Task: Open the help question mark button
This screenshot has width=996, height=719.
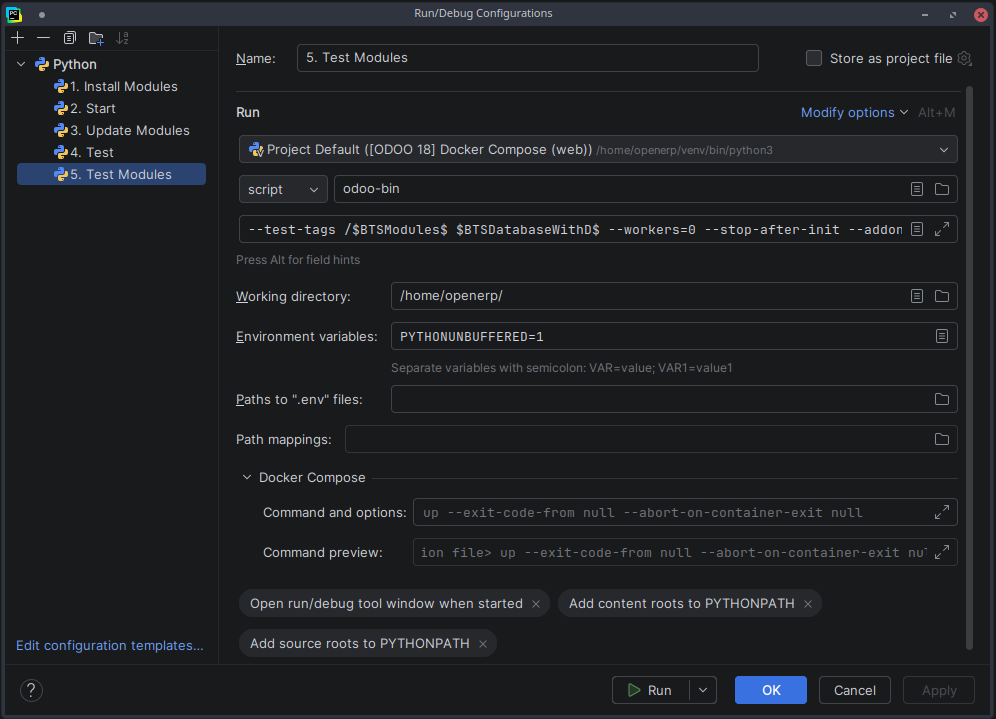Action: (31, 690)
